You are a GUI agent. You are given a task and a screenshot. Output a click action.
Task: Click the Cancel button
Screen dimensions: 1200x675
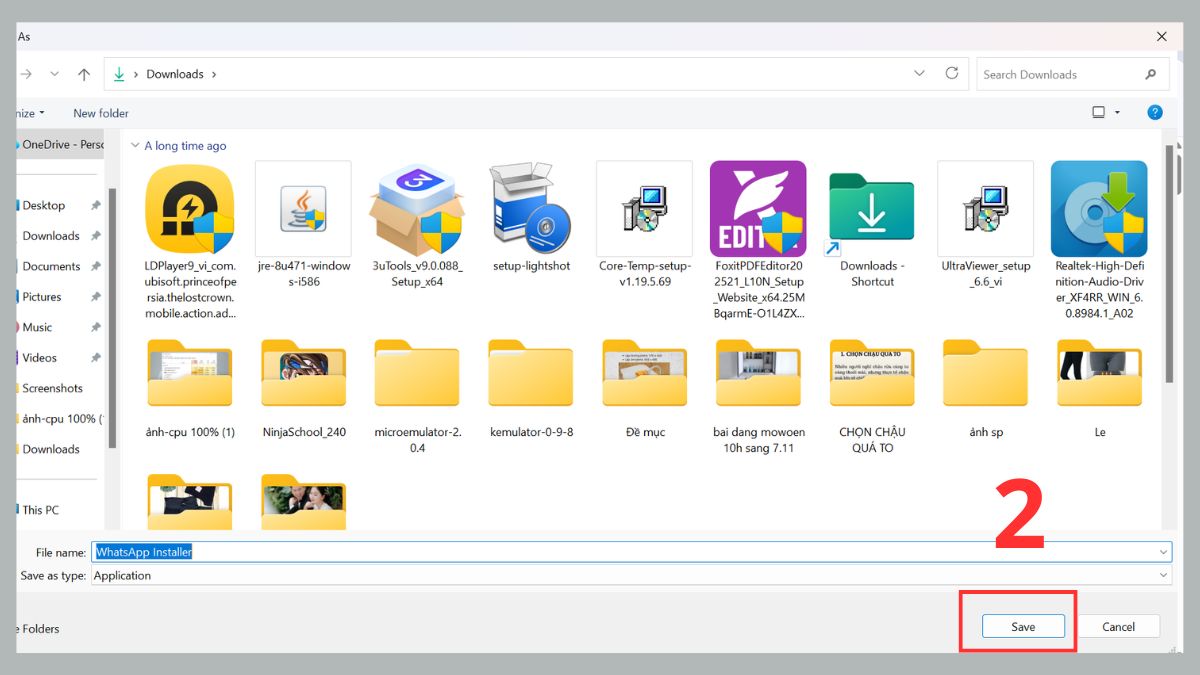tap(1118, 627)
